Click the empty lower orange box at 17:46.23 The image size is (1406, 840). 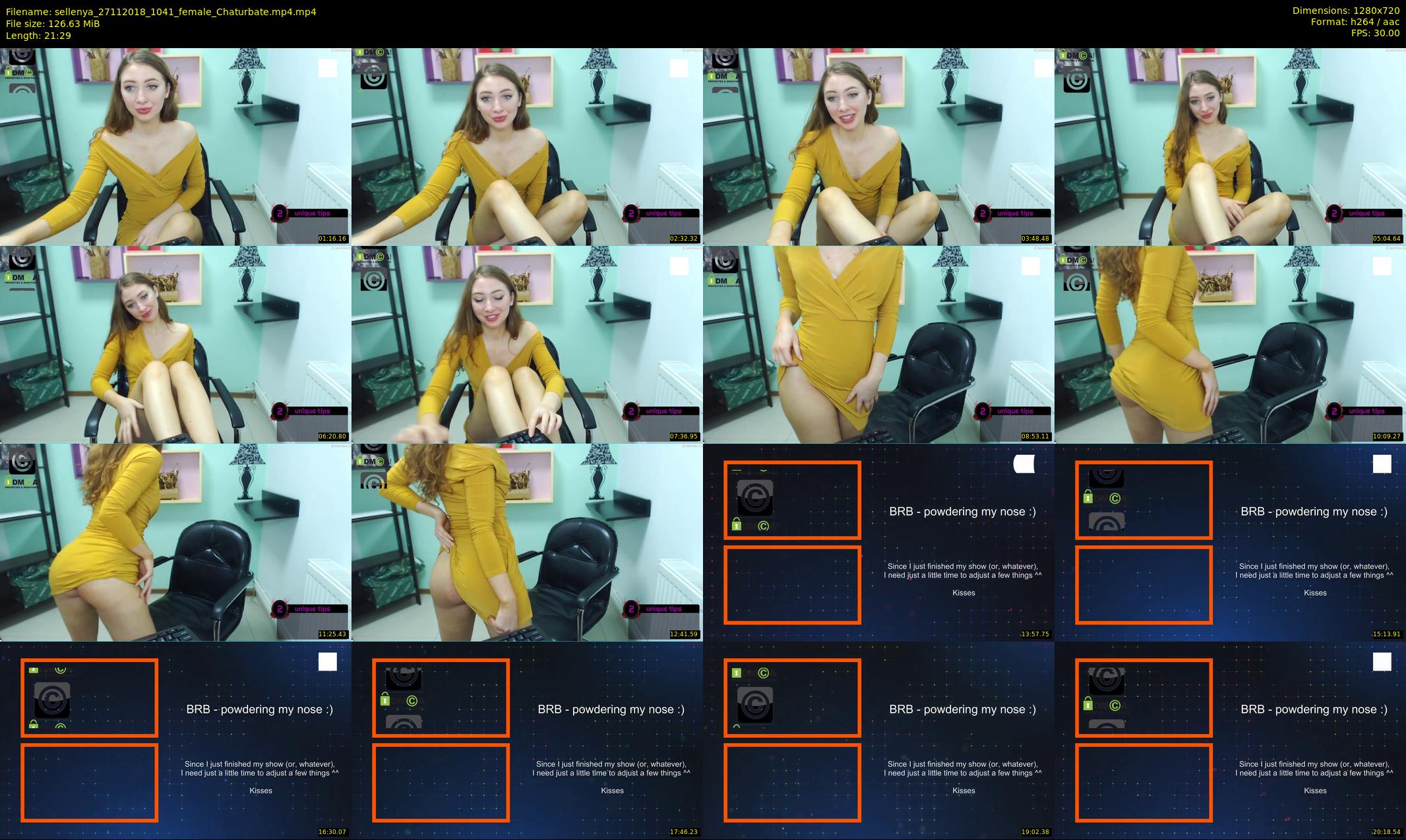(x=441, y=783)
